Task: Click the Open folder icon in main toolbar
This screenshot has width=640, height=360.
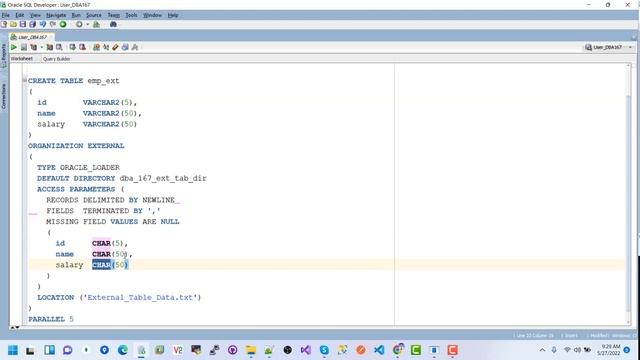Action: tap(13, 24)
